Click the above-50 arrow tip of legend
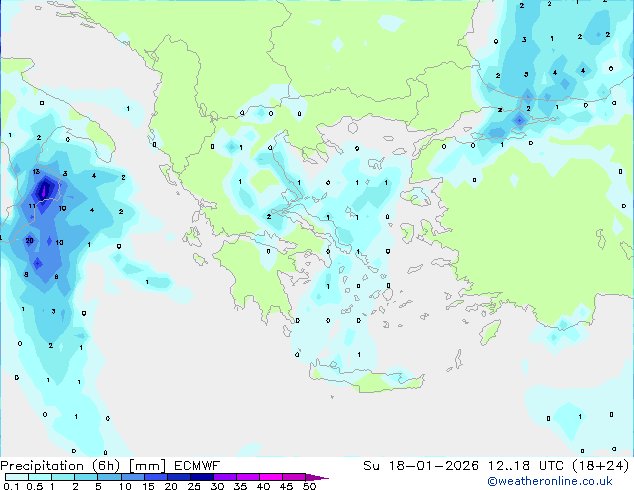Image resolution: width=634 pixels, height=490 pixels. pos(317,478)
